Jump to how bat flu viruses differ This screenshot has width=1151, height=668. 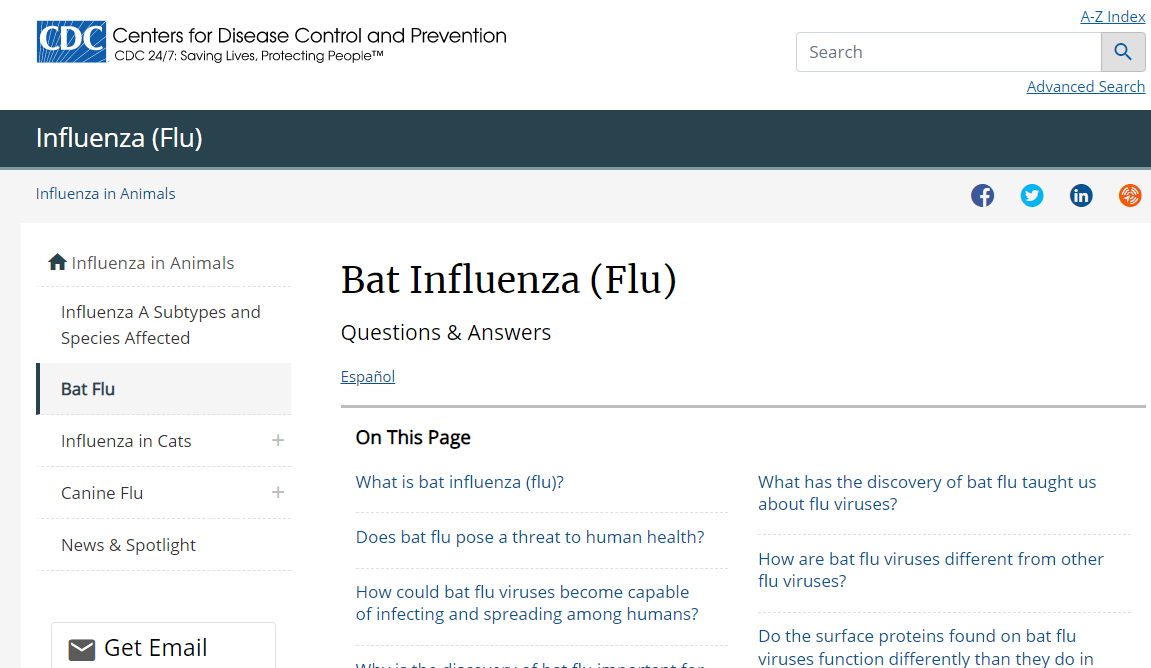point(931,570)
